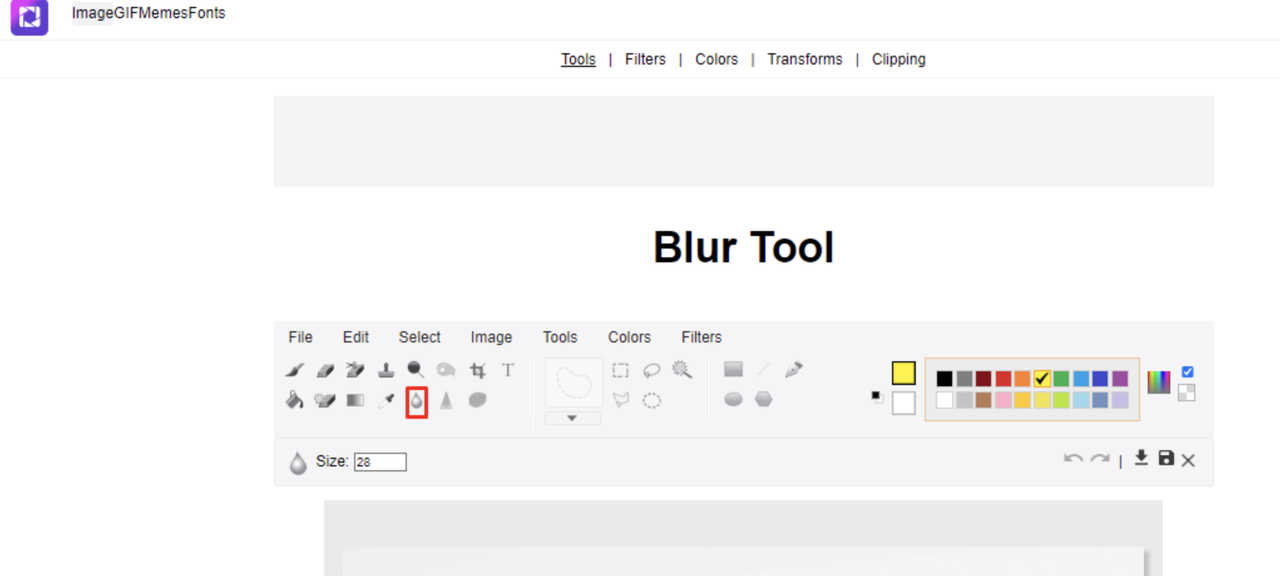Screen dimensions: 1280x576
Task: Close the editor with the X icon
Action: [1188, 460]
